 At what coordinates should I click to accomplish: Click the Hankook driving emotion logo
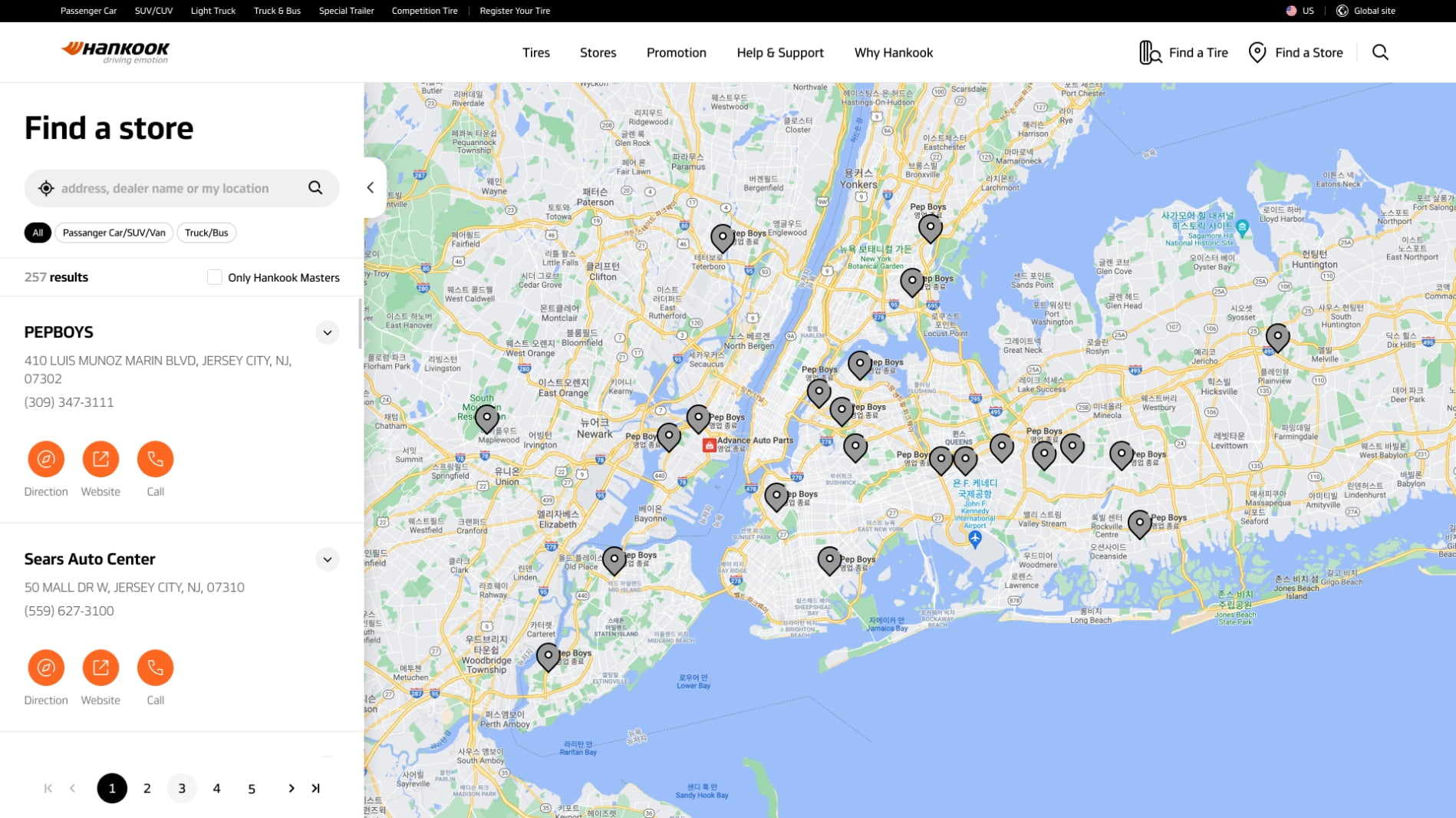coord(115,52)
